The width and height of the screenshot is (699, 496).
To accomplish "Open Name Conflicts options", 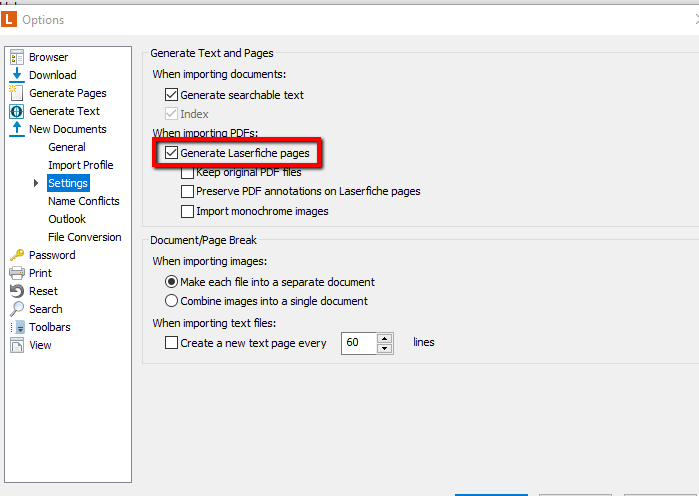I will pyautogui.click(x=84, y=201).
